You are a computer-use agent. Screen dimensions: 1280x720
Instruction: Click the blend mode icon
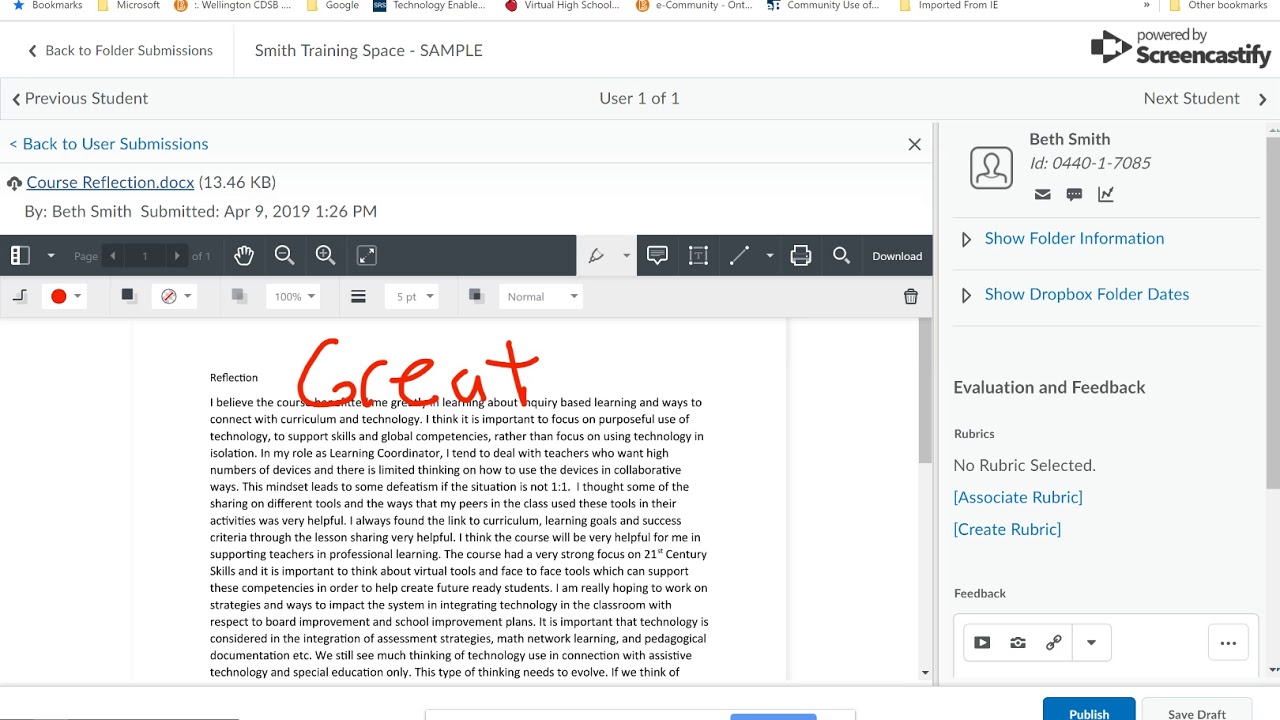(475, 295)
